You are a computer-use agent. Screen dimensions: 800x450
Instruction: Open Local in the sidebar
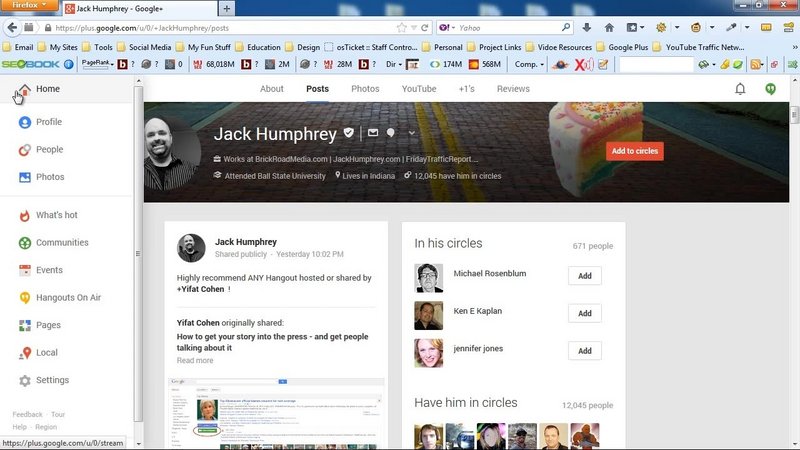[38, 353]
